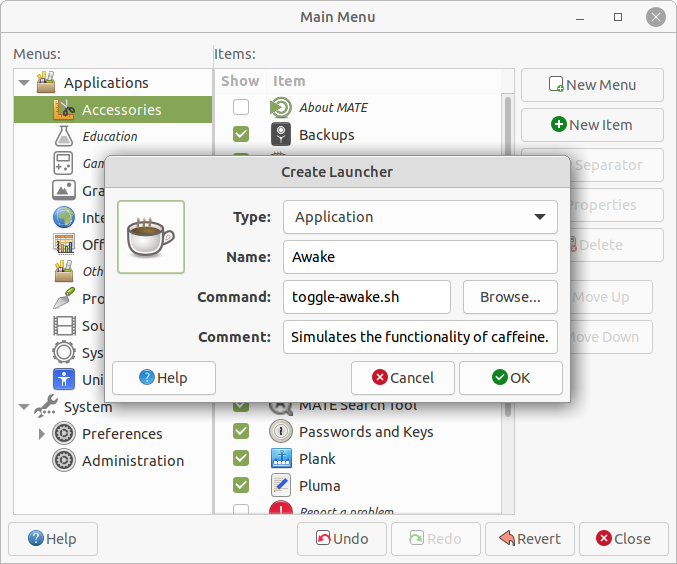Uncheck the Plank show checkbox
The height and width of the screenshot is (564, 677).
(x=241, y=458)
